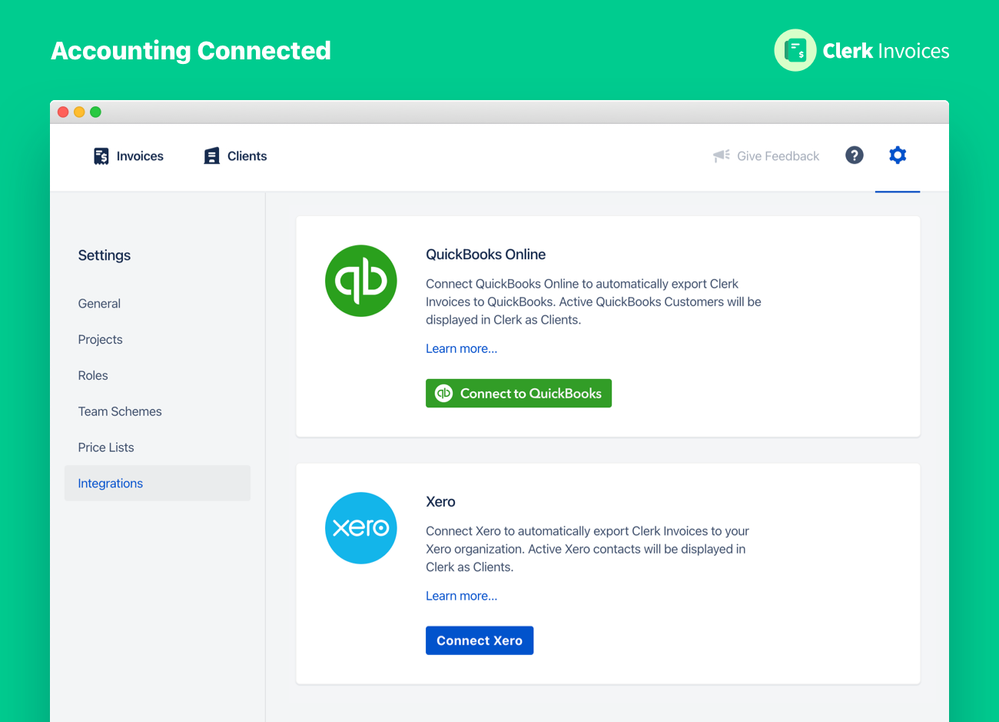The image size is (999, 722).
Task: Click the Clerk Invoices logo
Action: point(861,50)
